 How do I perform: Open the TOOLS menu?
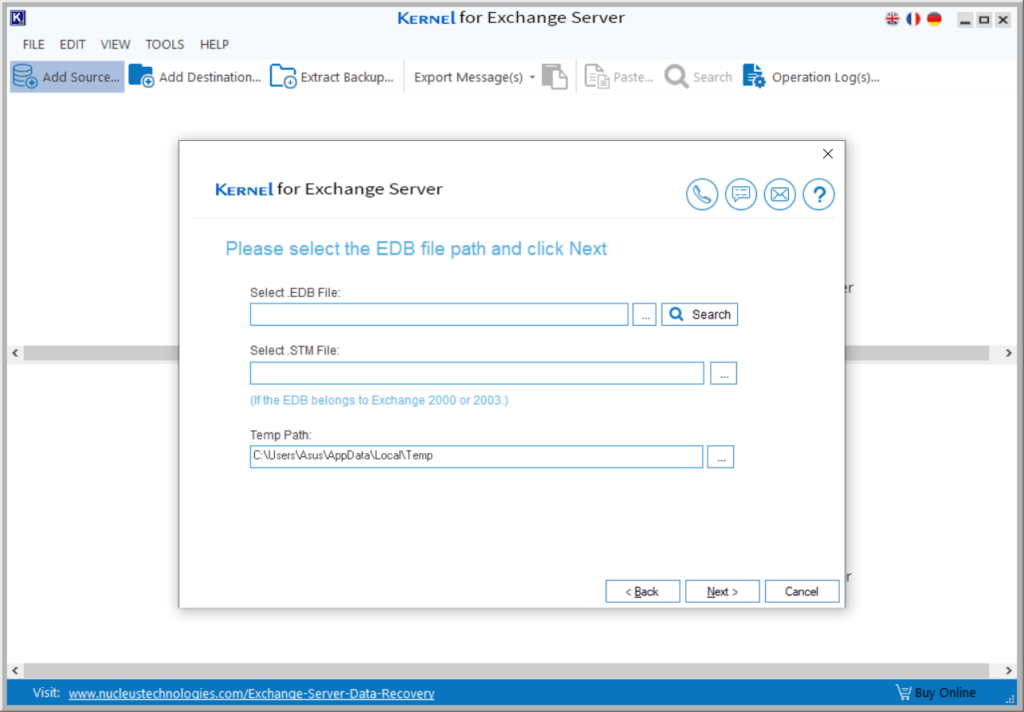pos(164,44)
